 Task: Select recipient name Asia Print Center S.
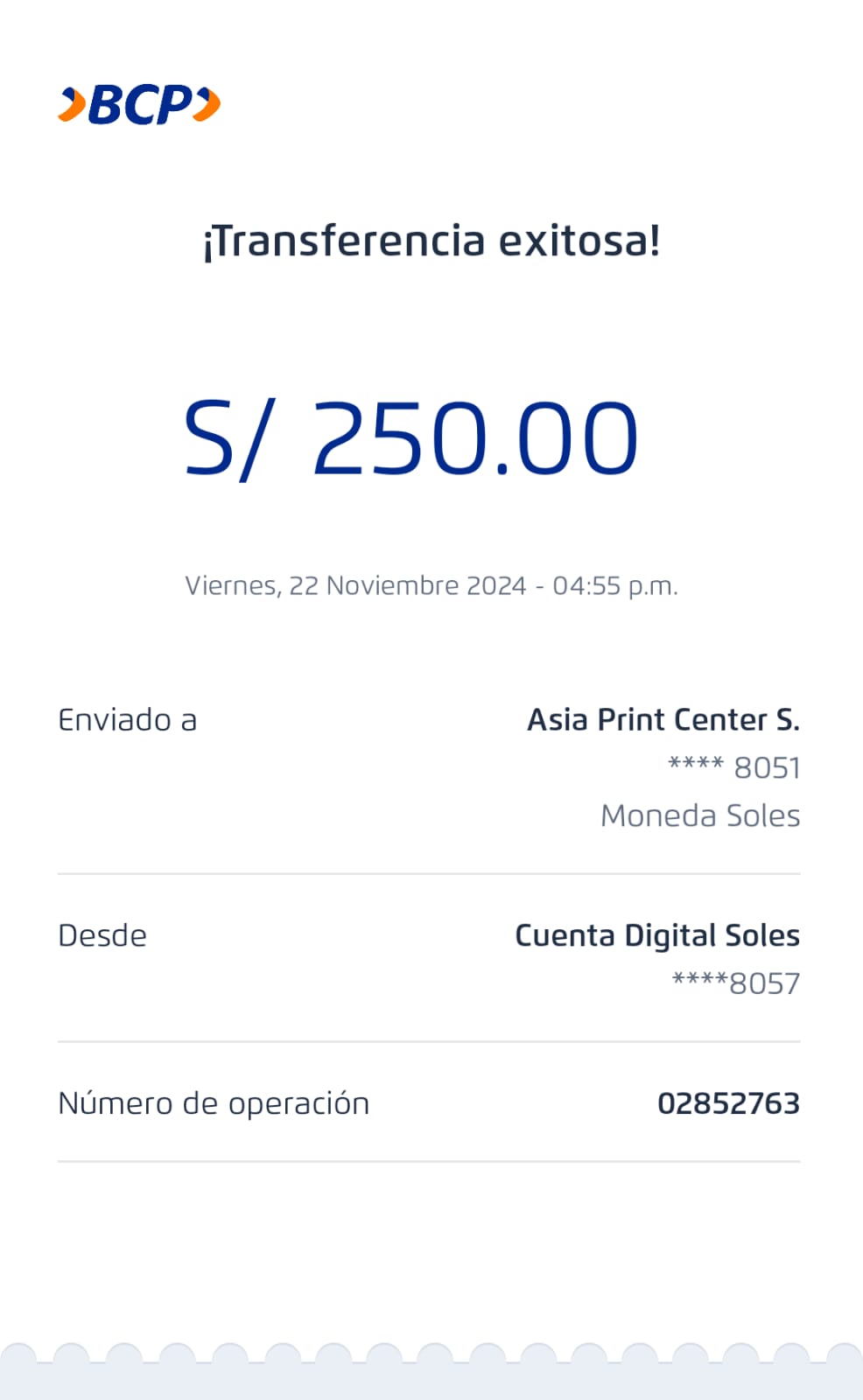pos(663,720)
